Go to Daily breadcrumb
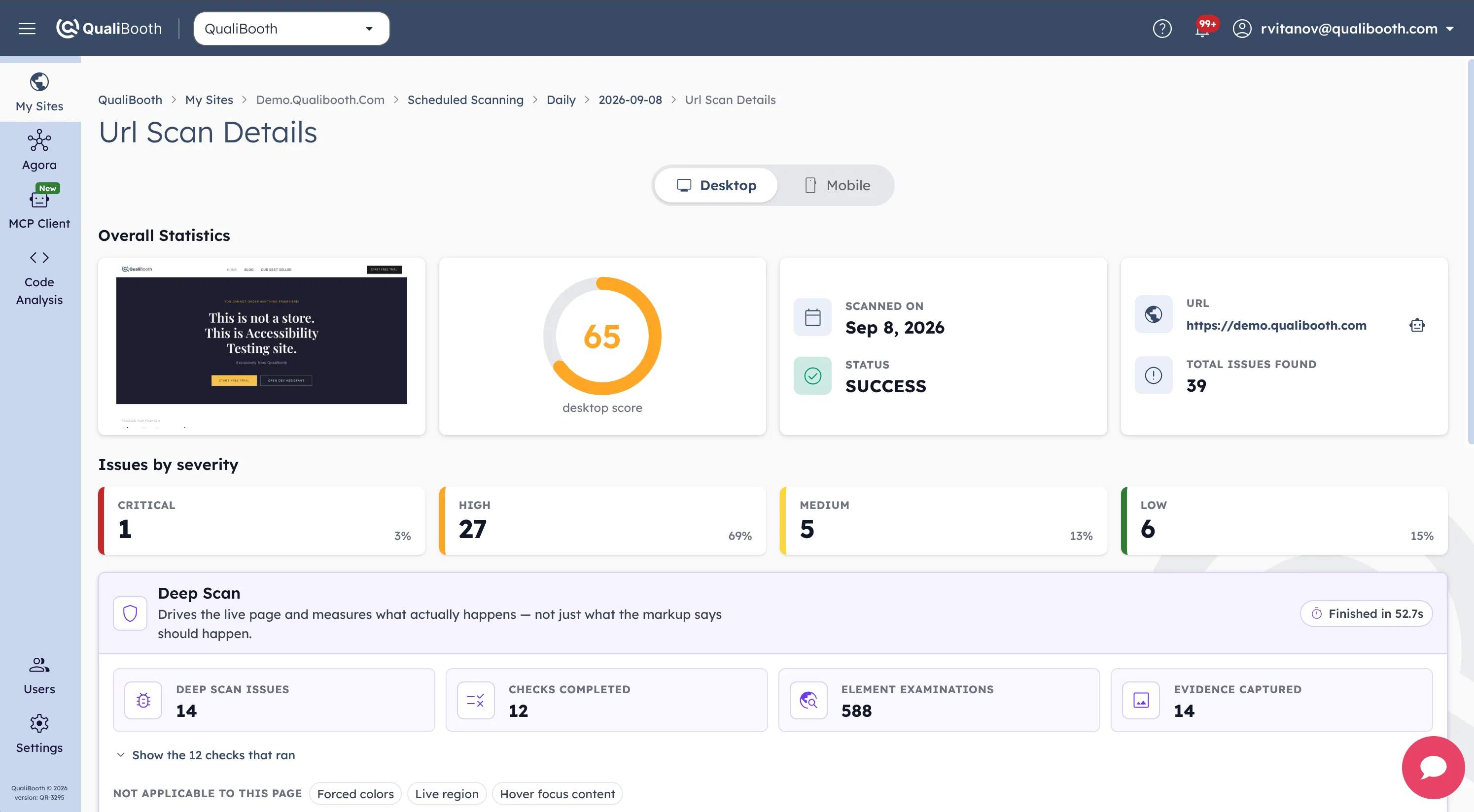The height and width of the screenshot is (812, 1474). point(561,100)
